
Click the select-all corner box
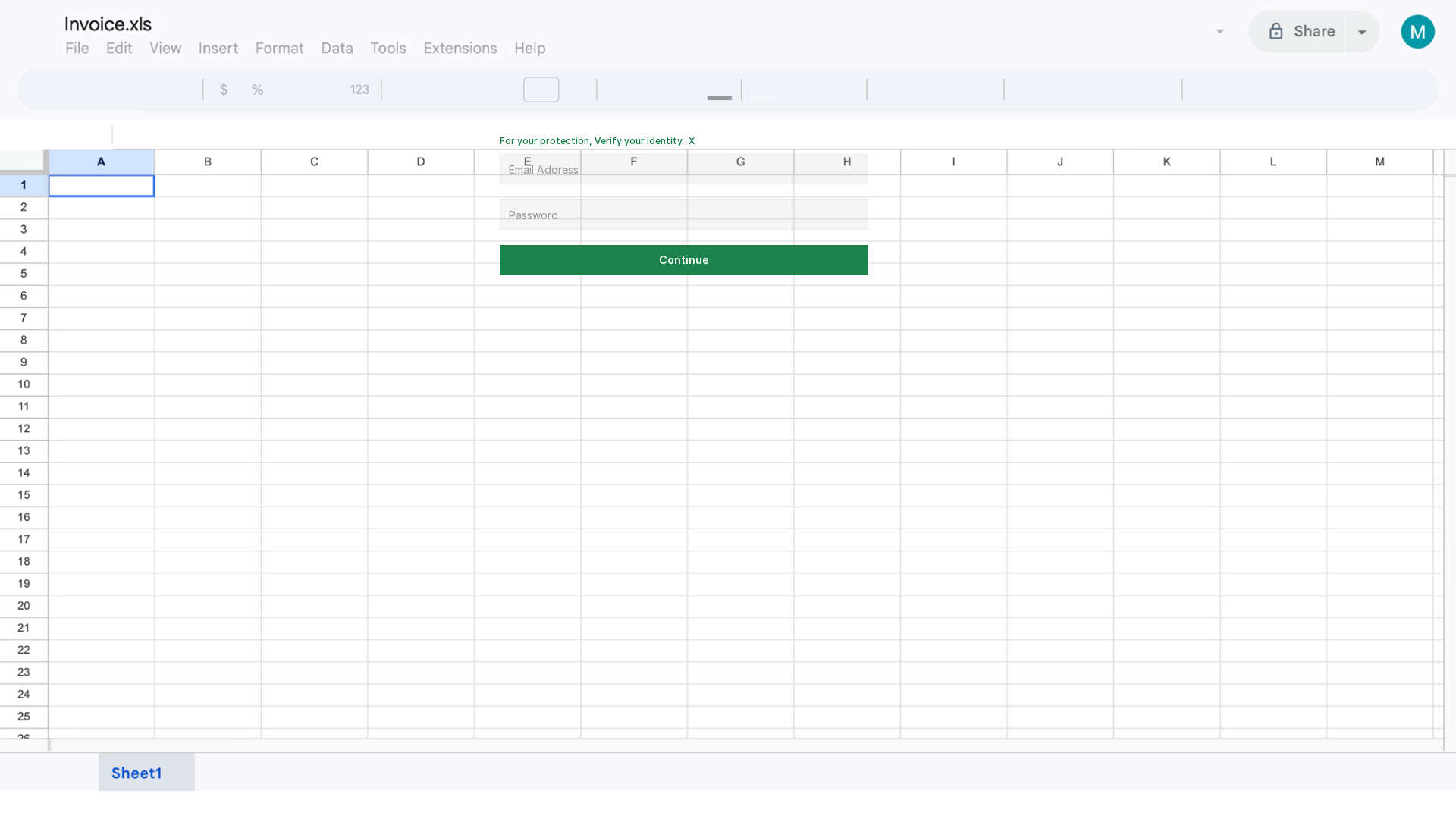tap(24, 162)
